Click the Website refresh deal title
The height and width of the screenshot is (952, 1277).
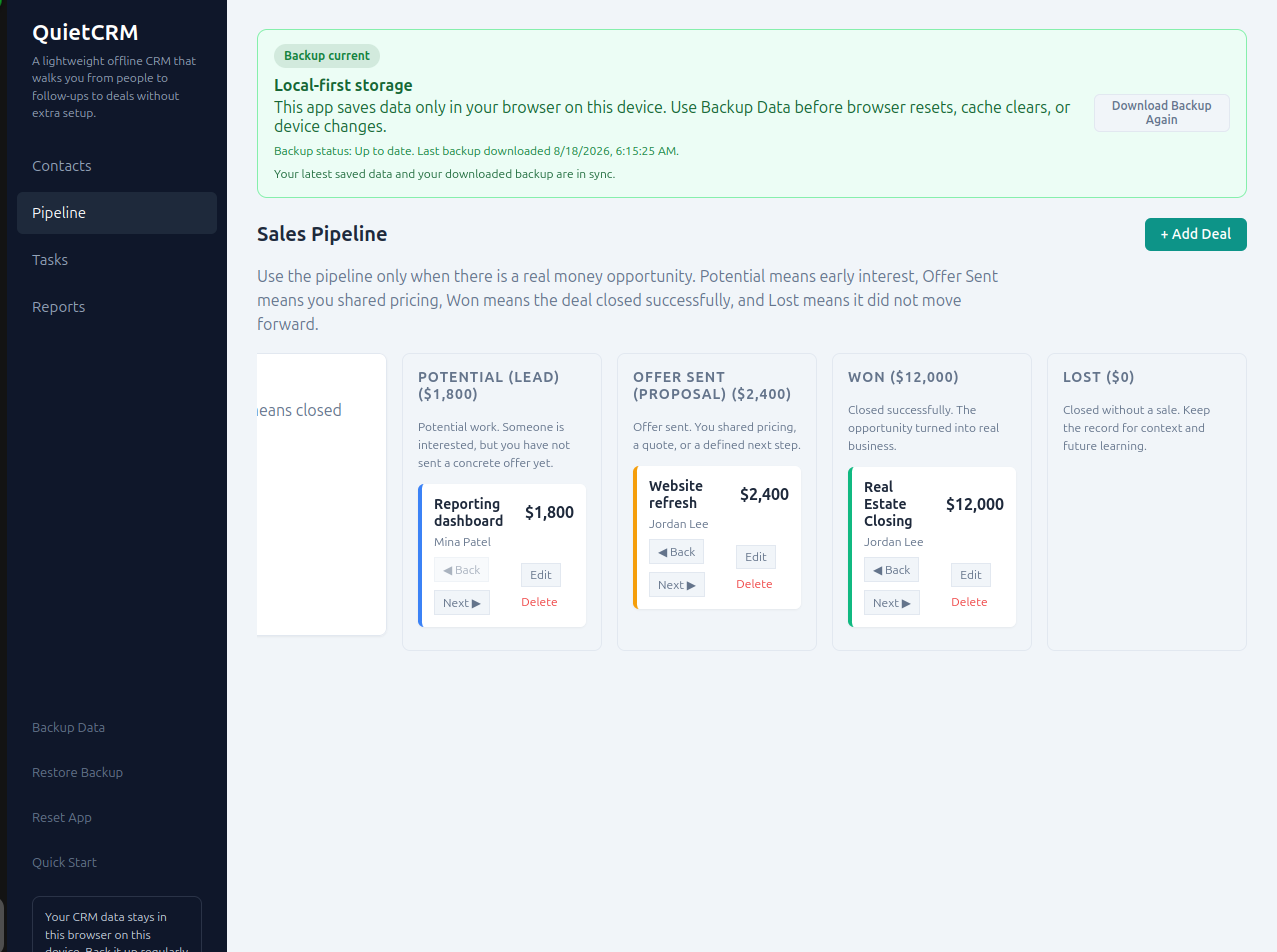click(x=676, y=494)
